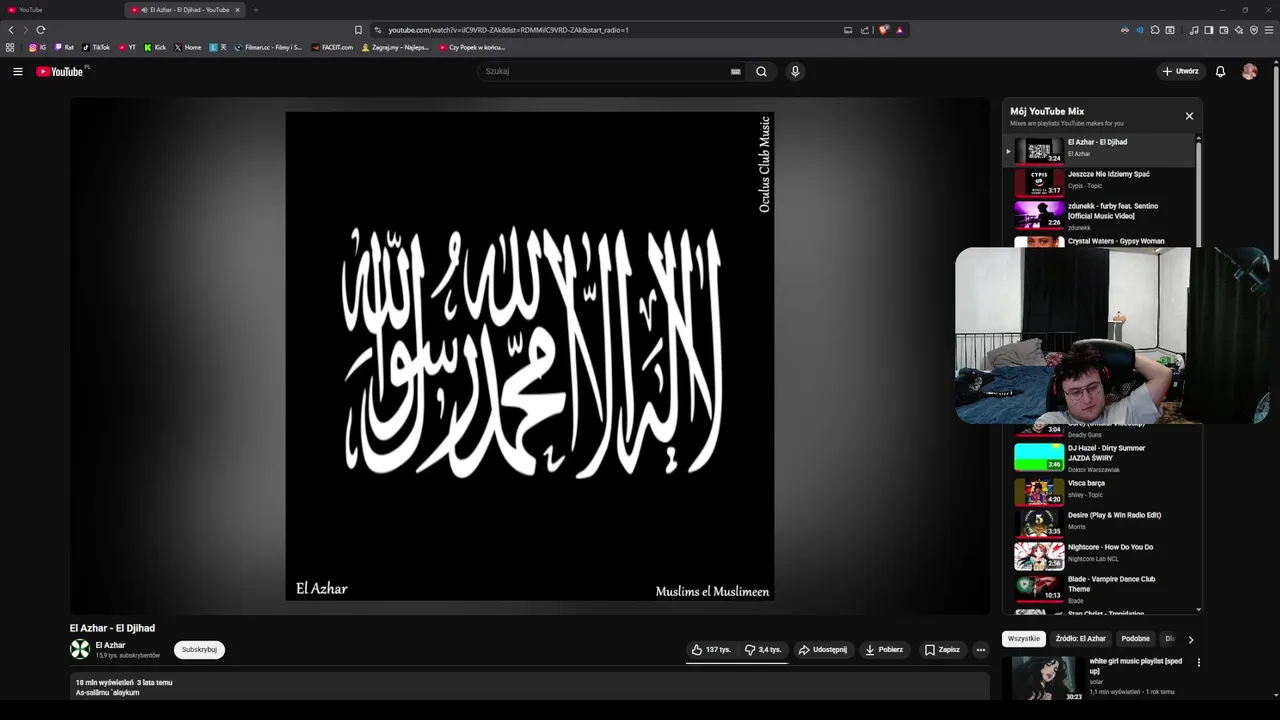
Task: Close the El Azhar - El Djihad tab
Action: tap(237, 10)
